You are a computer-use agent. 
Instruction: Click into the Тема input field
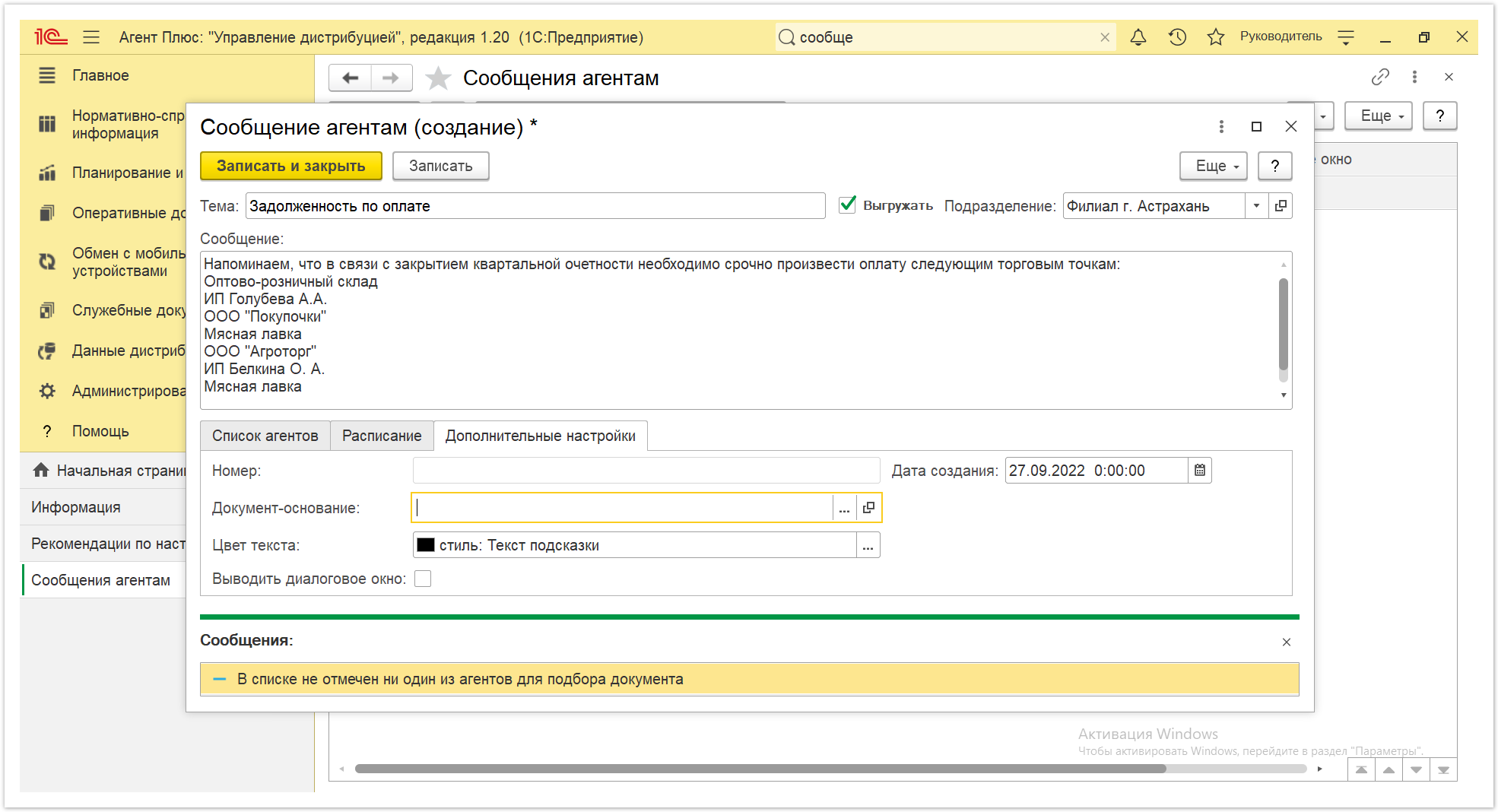coord(535,205)
